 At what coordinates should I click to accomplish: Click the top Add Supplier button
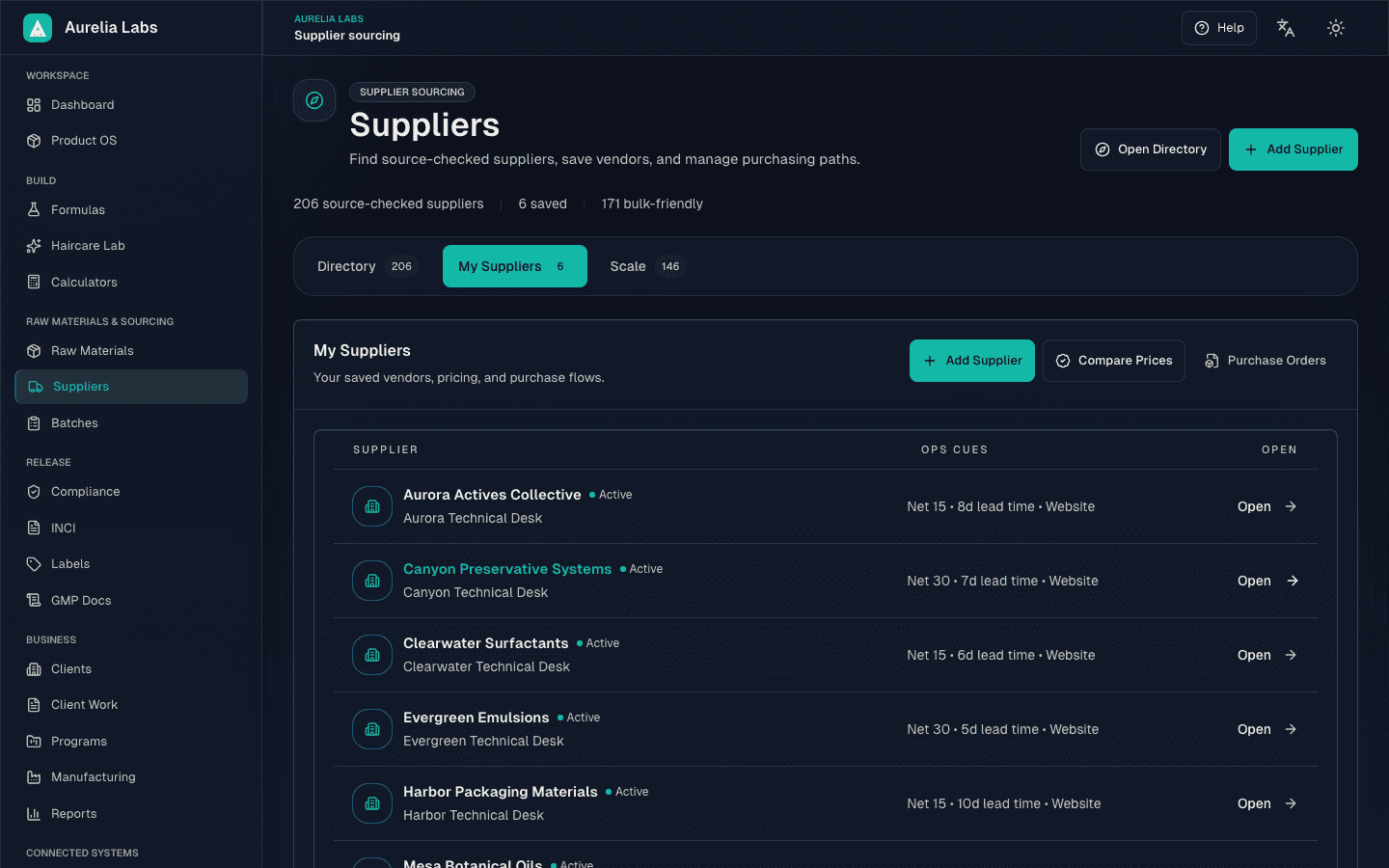pos(1294,149)
